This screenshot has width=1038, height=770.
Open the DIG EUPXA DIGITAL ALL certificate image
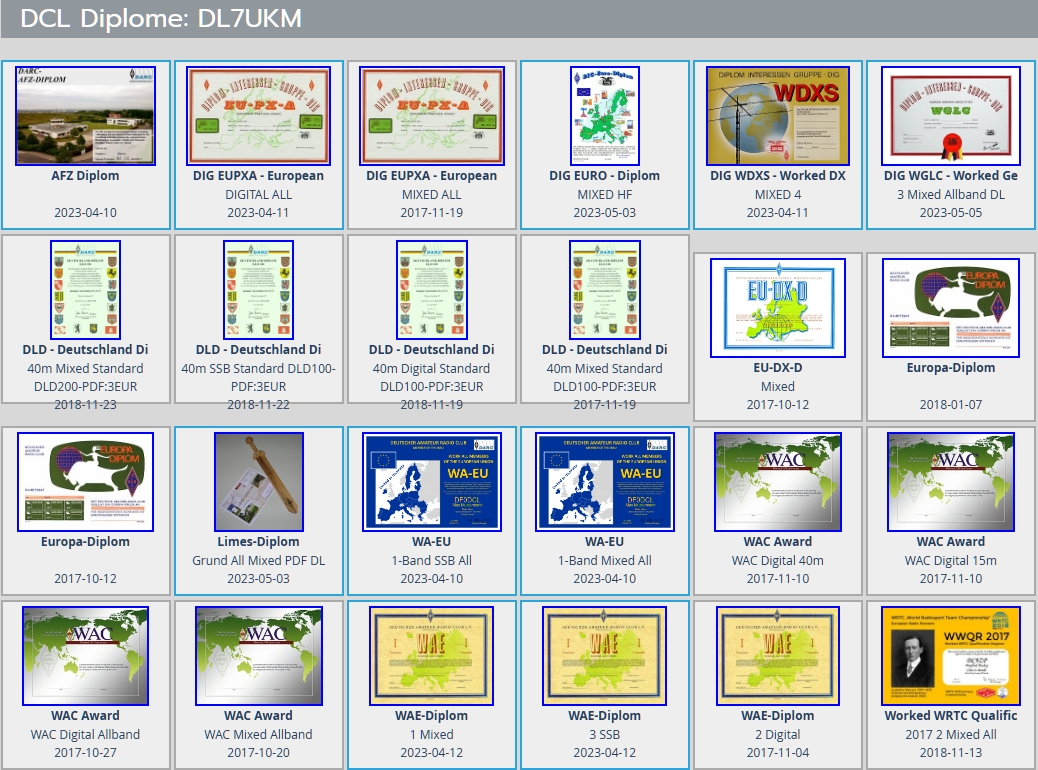258,115
